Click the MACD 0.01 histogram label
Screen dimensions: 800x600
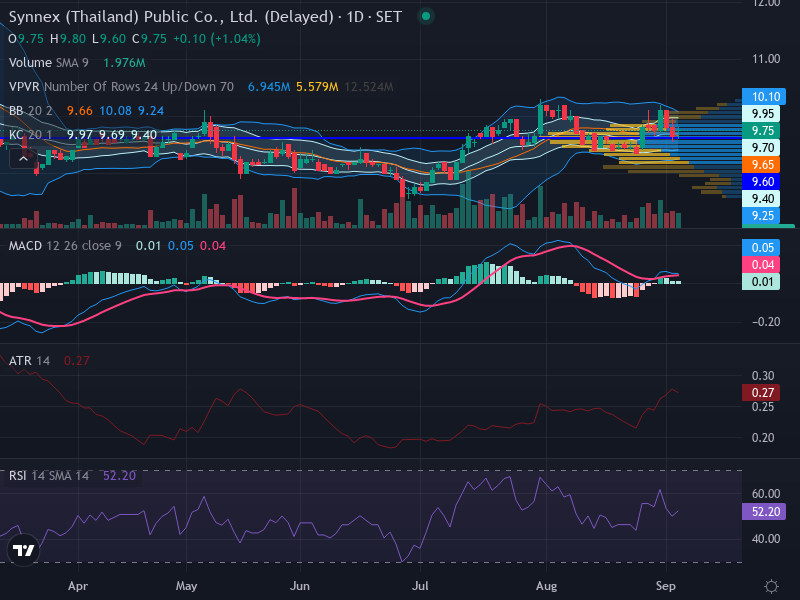761,282
